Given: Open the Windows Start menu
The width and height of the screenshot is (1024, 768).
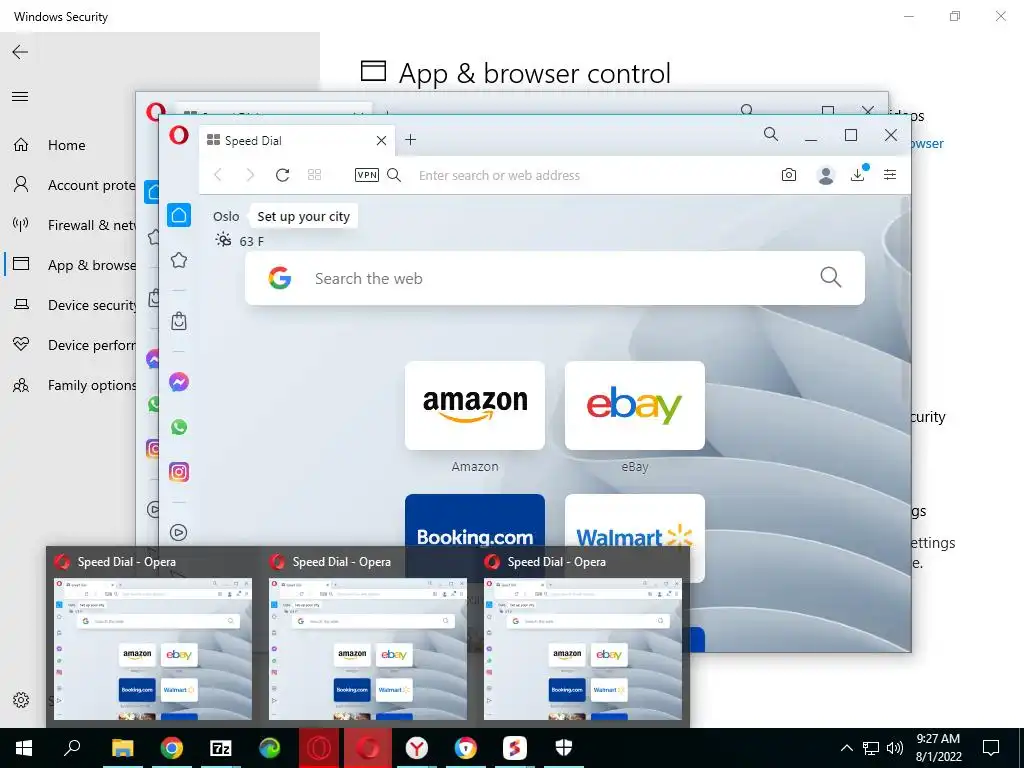Looking at the screenshot, I should coord(24,748).
